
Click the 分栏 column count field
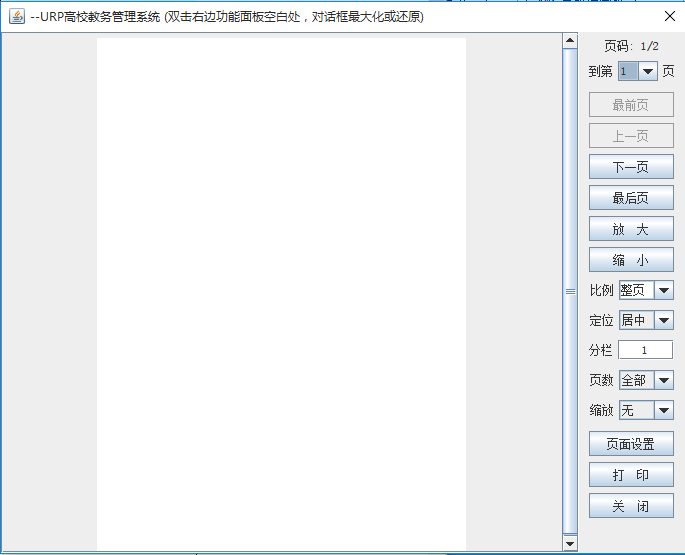point(645,350)
